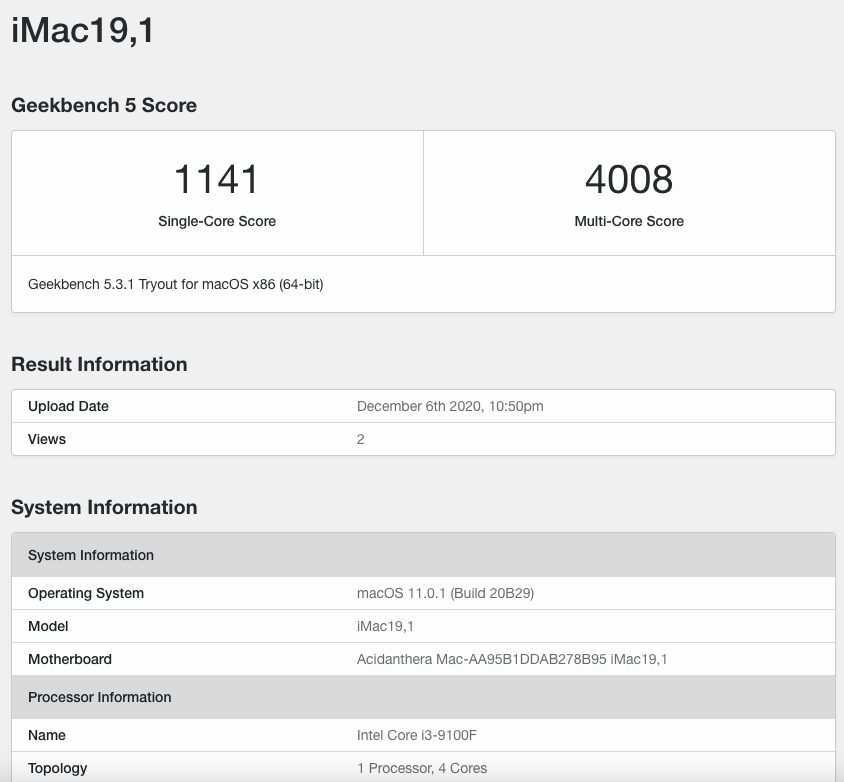Click the Upload Date row label

point(68,406)
